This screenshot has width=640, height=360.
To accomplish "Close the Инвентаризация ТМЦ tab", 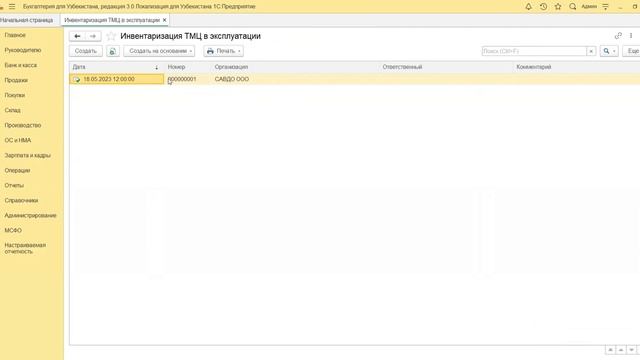I will [164, 20].
